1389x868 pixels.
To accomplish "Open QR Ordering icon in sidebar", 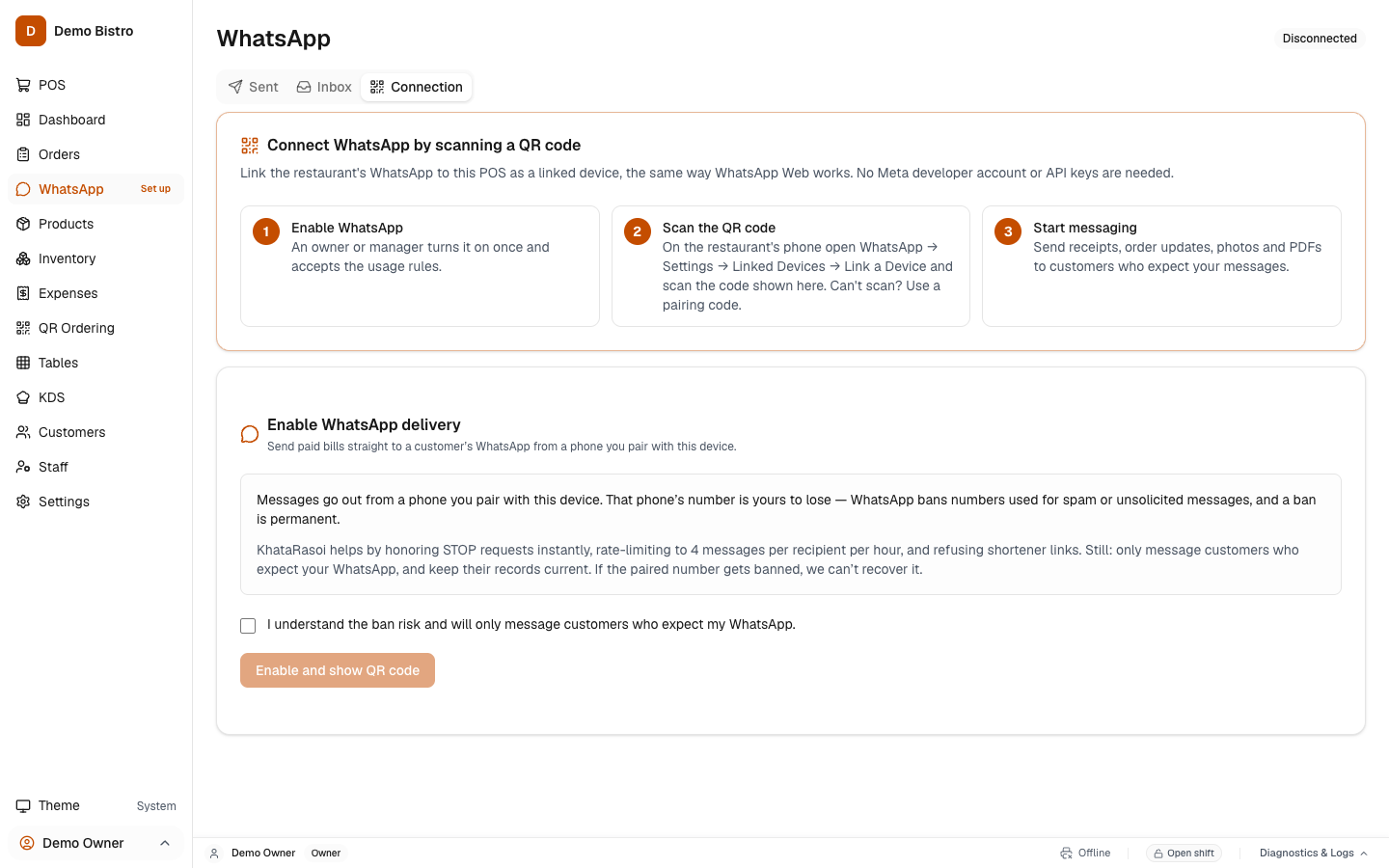I will tap(23, 328).
